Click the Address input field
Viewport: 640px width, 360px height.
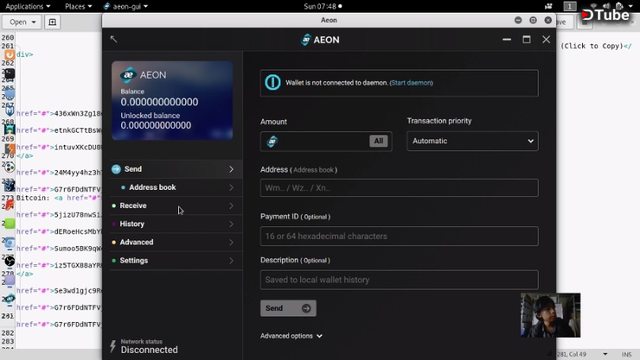click(x=399, y=188)
